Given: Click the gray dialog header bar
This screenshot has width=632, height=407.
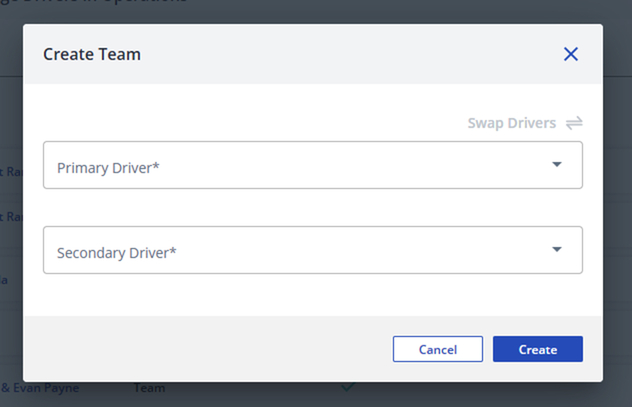Looking at the screenshot, I should (x=313, y=54).
